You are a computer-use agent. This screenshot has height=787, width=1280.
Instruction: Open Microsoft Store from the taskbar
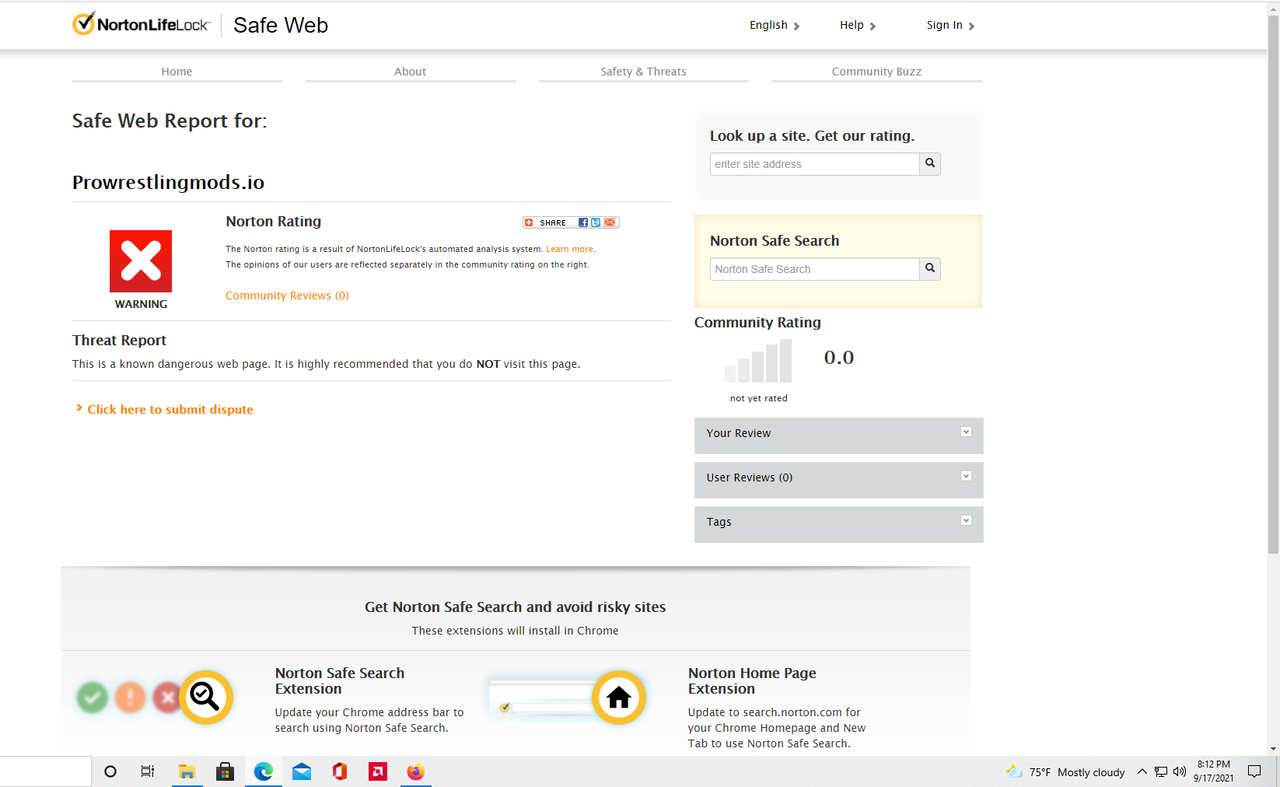tap(225, 771)
